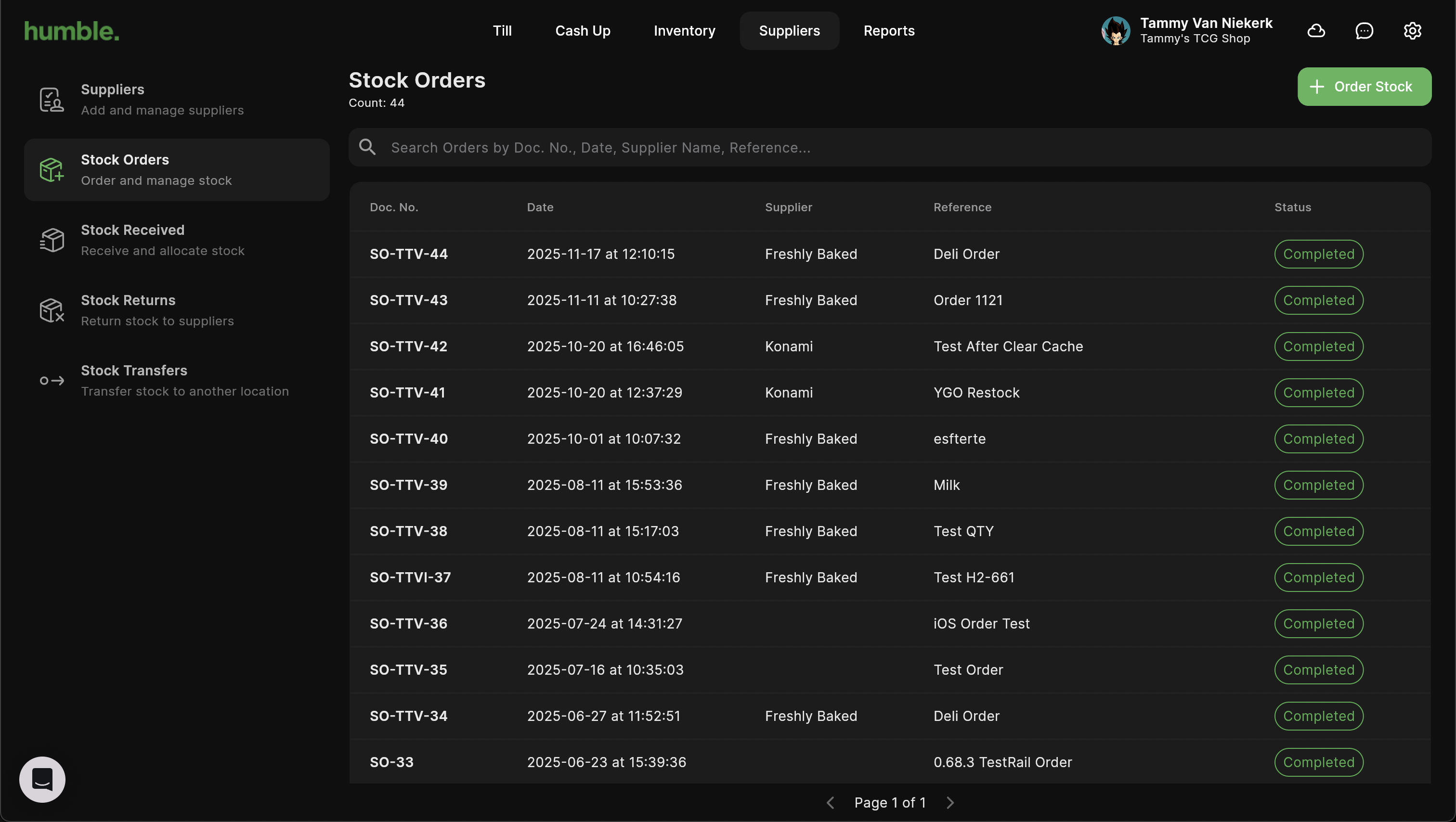Viewport: 1456px width, 822px height.
Task: Click the Stock Transfers arrow icon
Action: pyautogui.click(x=52, y=381)
